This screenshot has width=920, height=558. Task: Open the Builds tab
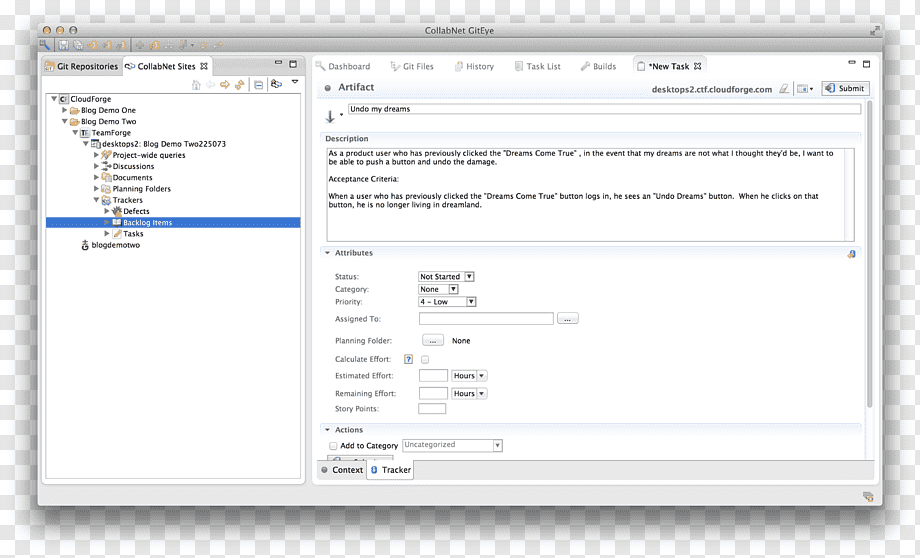tap(598, 66)
